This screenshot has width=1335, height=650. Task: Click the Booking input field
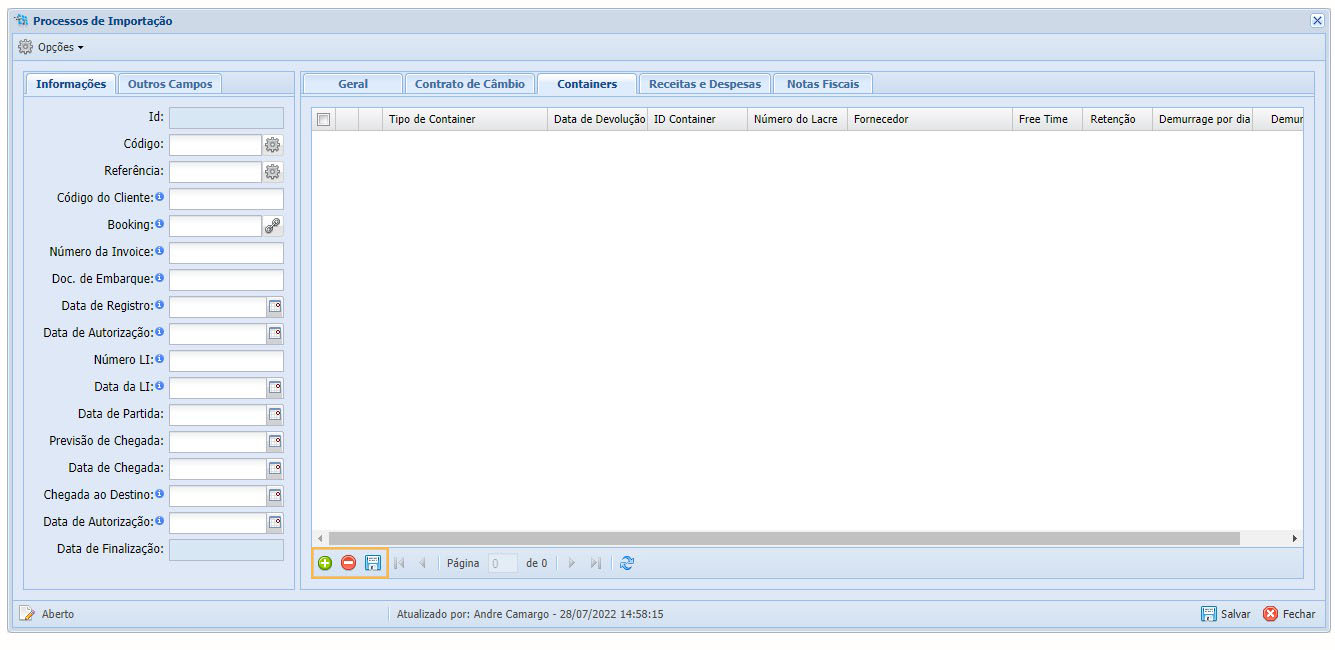pyautogui.click(x=215, y=226)
